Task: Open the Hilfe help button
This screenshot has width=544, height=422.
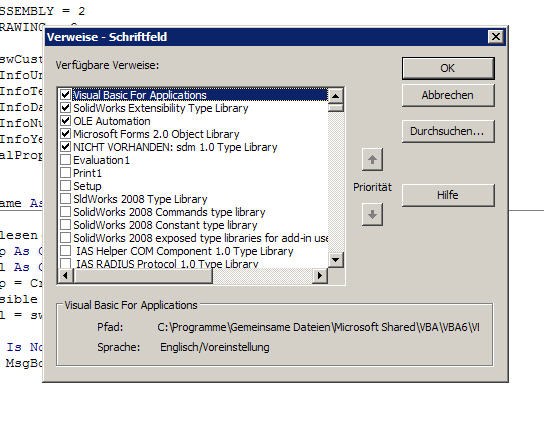Action: pyautogui.click(x=448, y=195)
